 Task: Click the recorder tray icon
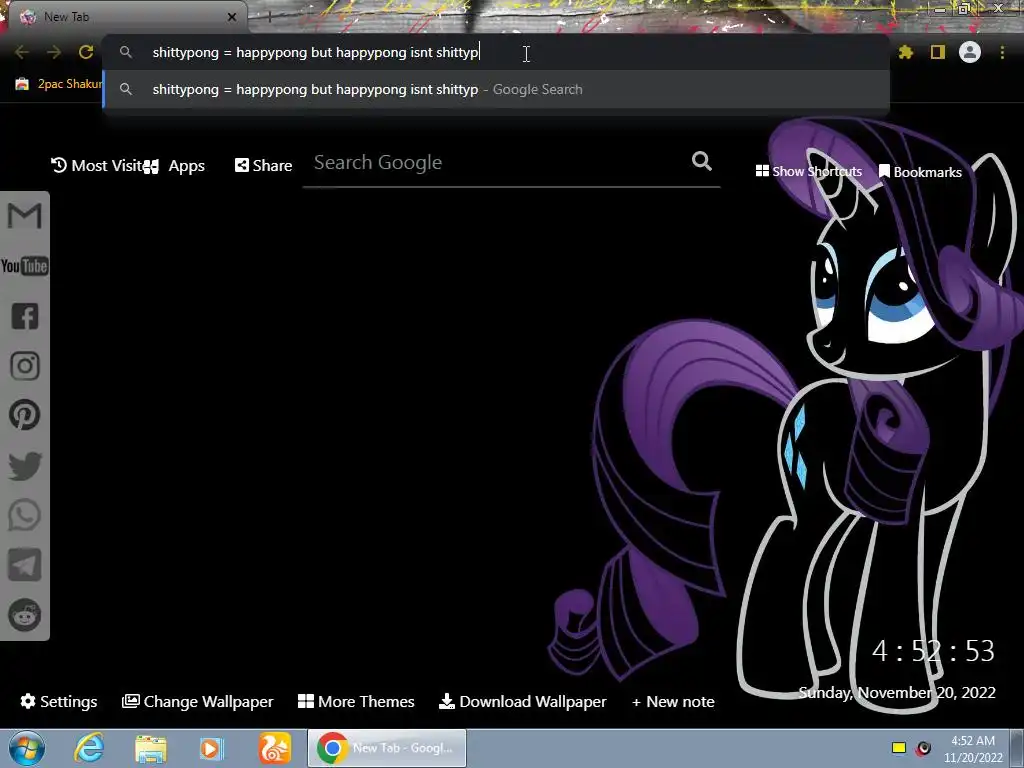pyautogui.click(x=923, y=748)
